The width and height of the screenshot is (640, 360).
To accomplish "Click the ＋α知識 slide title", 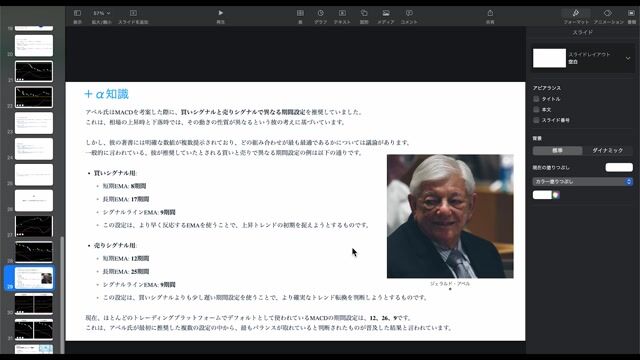I will pyautogui.click(x=106, y=94).
